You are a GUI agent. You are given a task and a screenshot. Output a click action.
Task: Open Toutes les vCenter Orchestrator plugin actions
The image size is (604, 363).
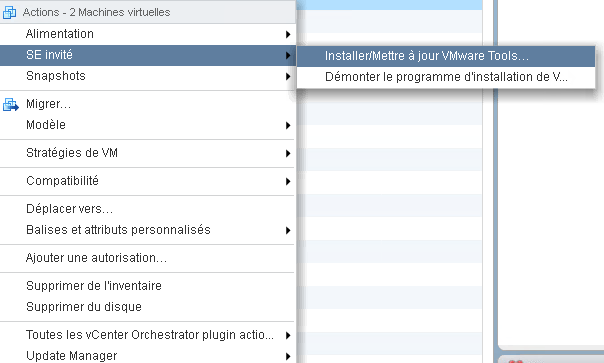click(148, 335)
